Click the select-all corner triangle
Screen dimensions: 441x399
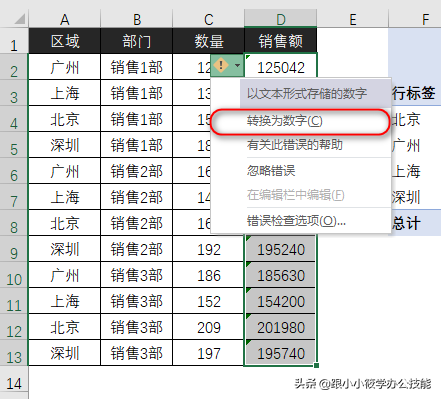[20, 19]
